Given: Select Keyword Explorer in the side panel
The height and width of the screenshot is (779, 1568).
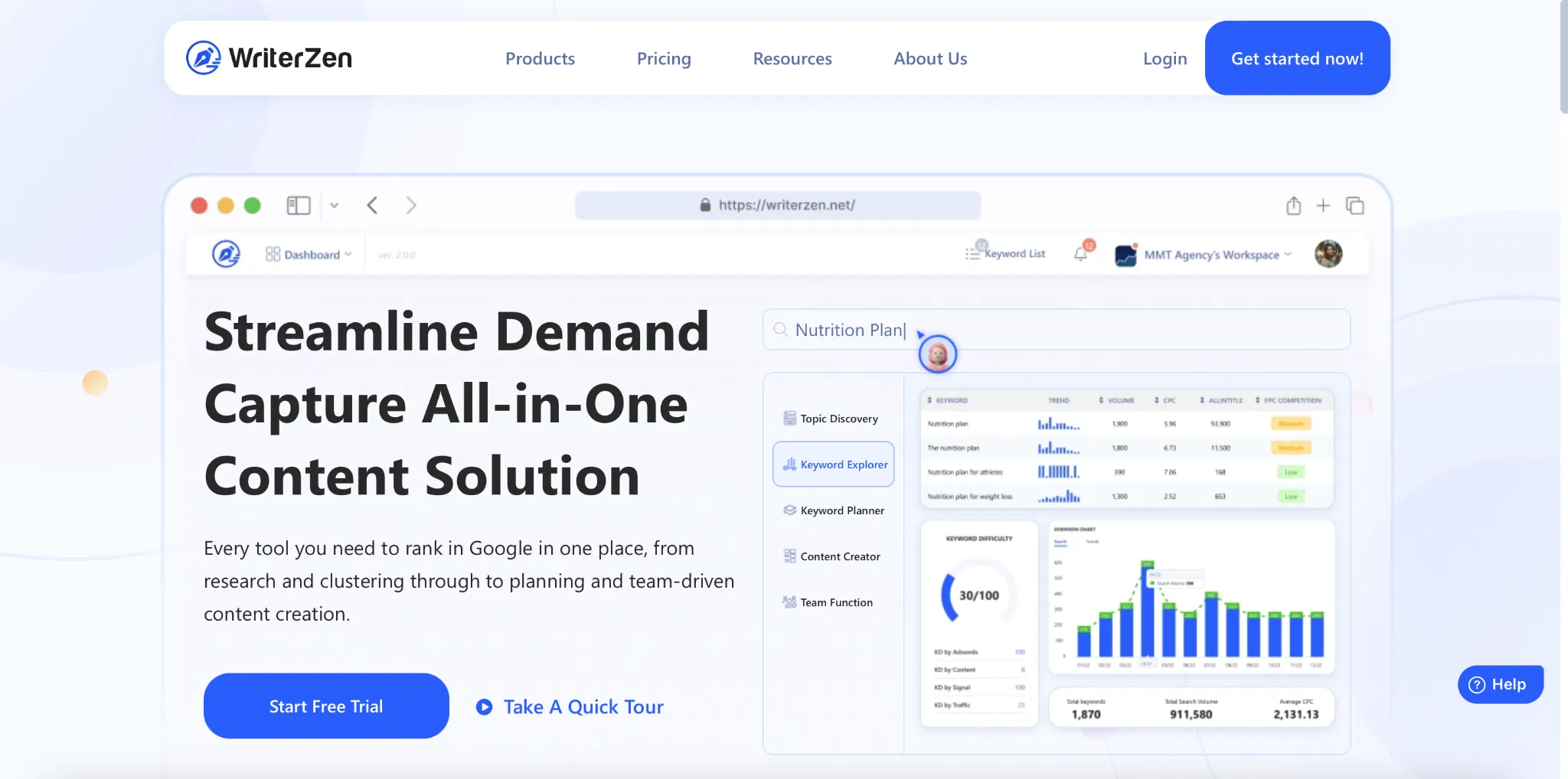Looking at the screenshot, I should pos(834,464).
